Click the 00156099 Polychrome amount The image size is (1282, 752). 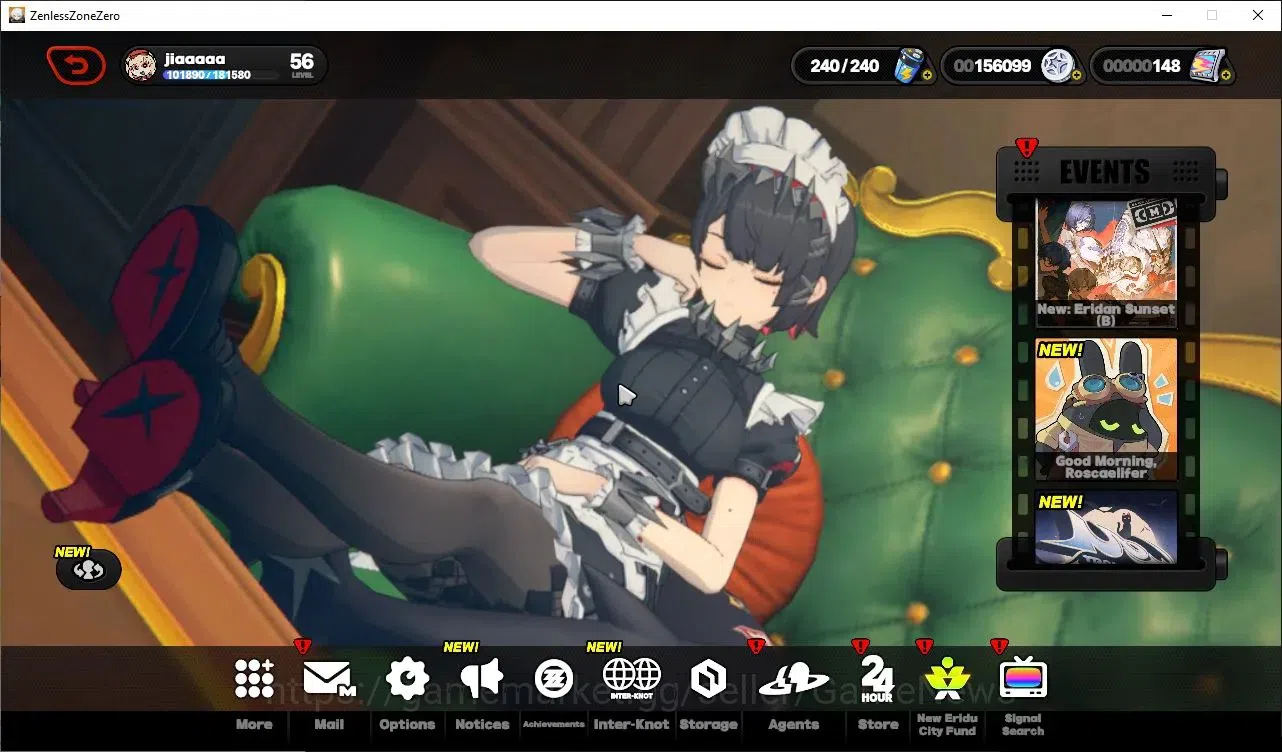pyautogui.click(x=992, y=66)
